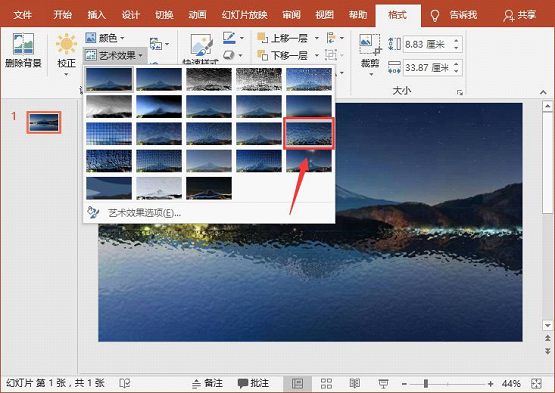Click the picture border pen icon
Viewport: 555px width, 393px height.
(229, 38)
